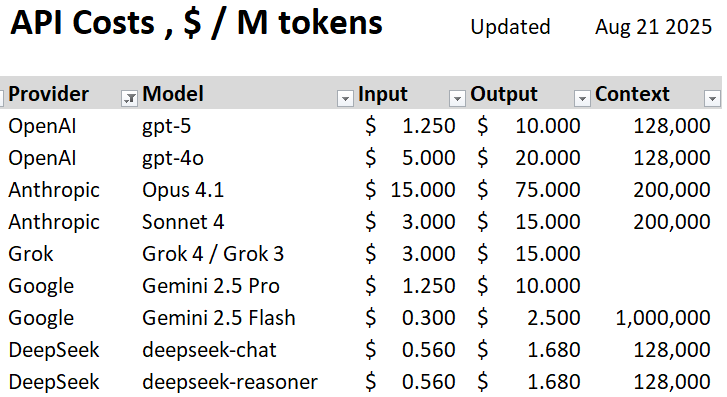
Task: Select the Updated label cell
Action: click(510, 27)
